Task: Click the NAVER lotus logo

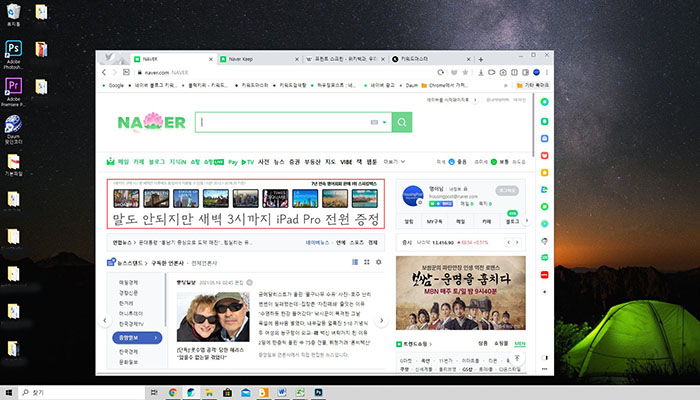Action: (x=151, y=121)
